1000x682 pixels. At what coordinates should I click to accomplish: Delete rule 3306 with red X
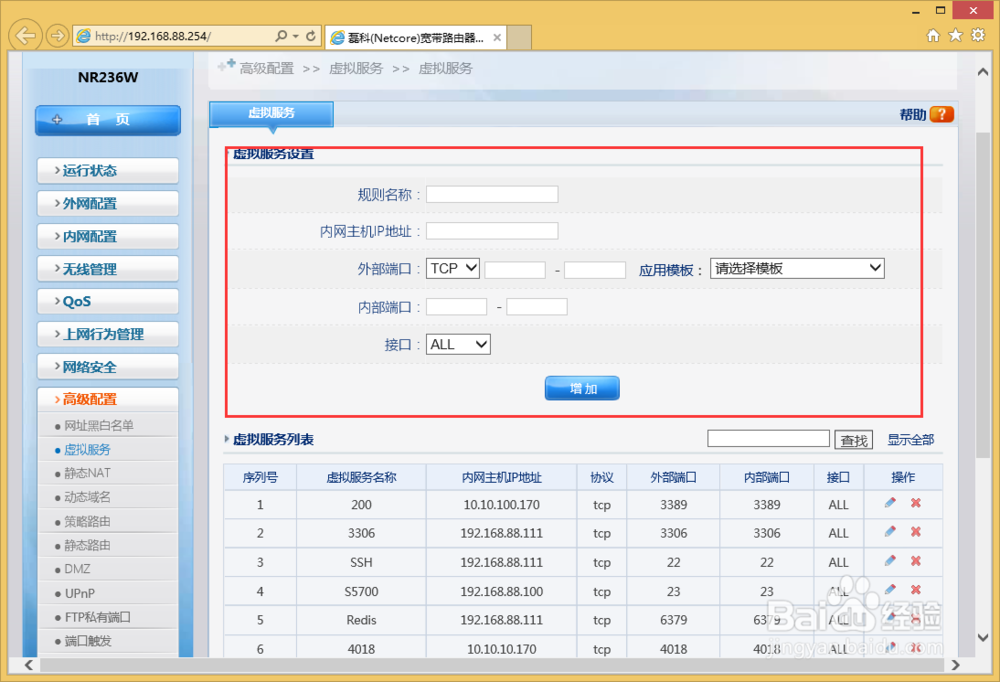pos(916,531)
